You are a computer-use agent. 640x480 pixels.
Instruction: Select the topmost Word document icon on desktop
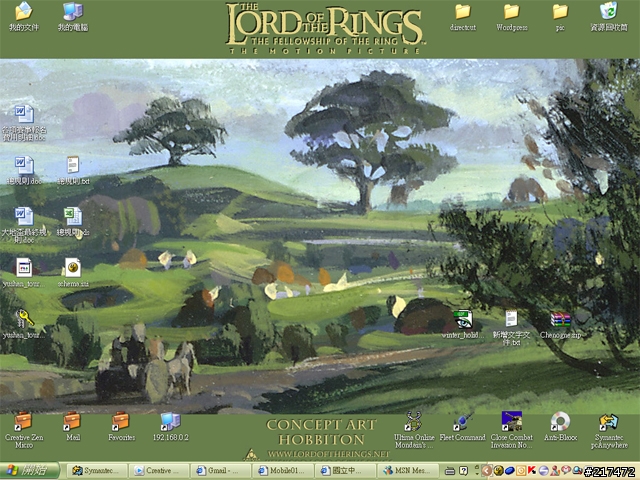tap(24, 122)
